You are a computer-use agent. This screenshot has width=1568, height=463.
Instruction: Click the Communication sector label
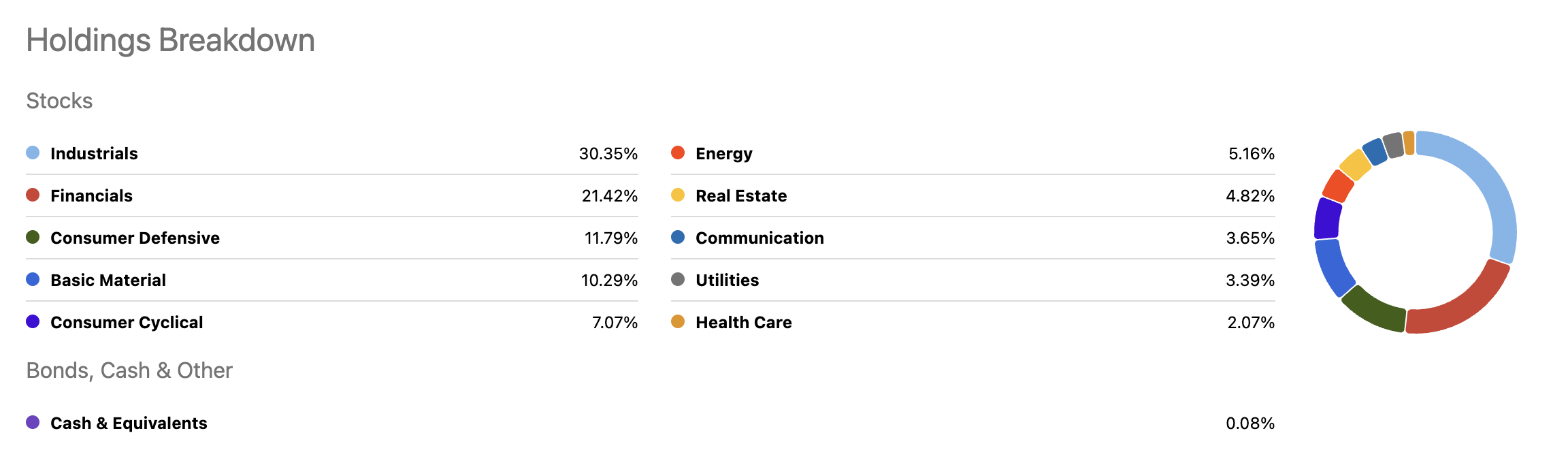tap(759, 238)
